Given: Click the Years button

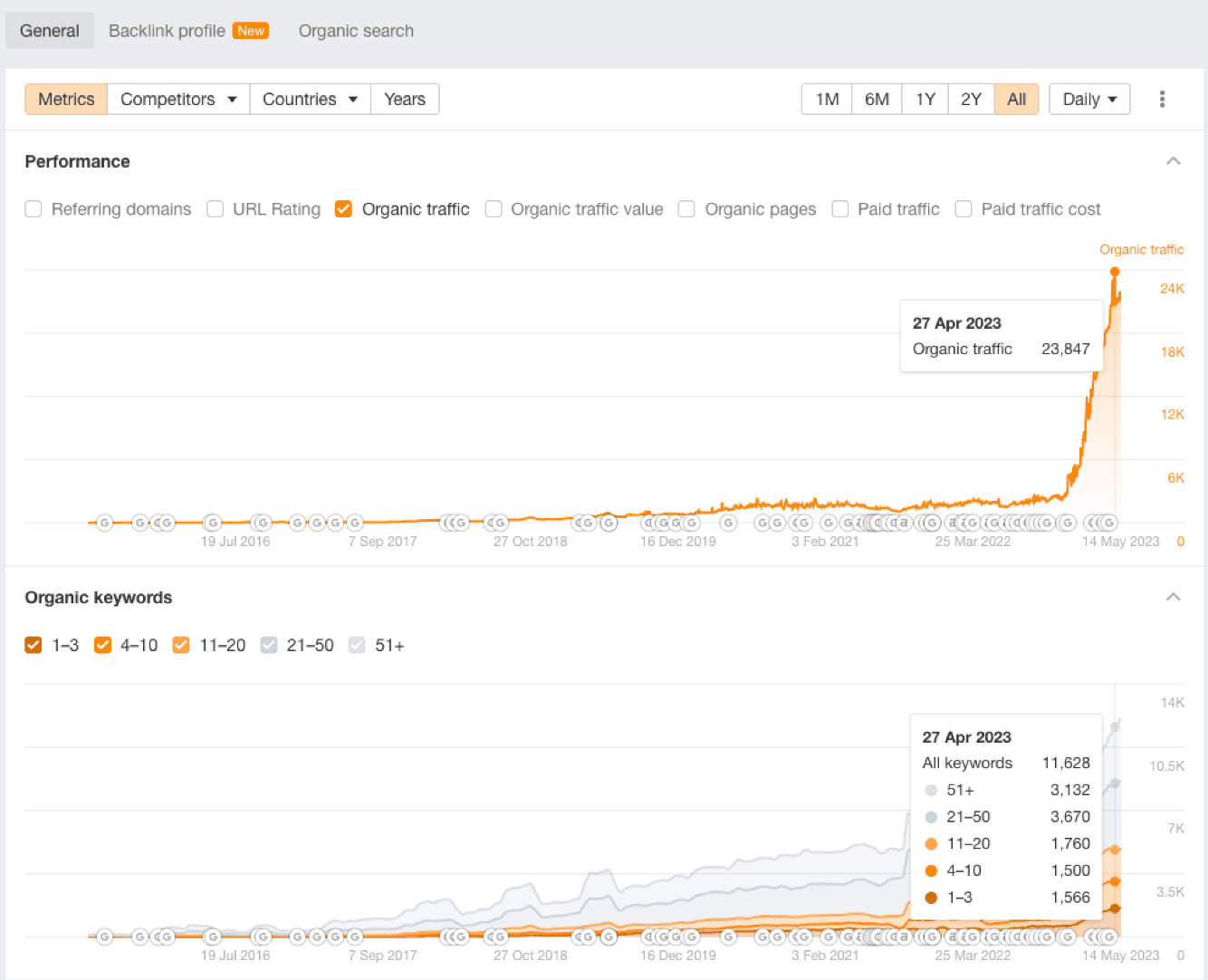Looking at the screenshot, I should coord(404,99).
